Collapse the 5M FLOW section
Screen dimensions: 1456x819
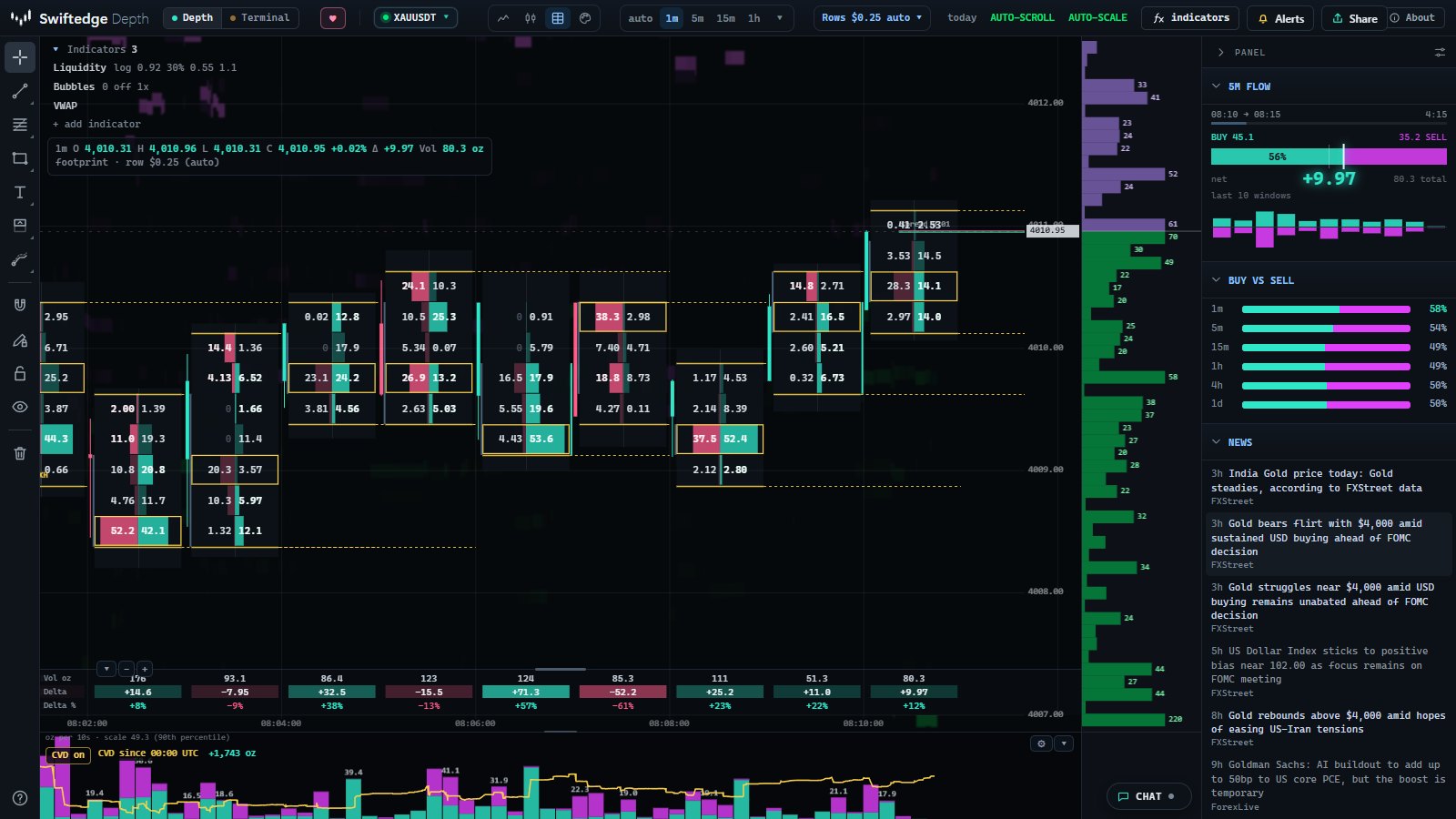click(1217, 86)
